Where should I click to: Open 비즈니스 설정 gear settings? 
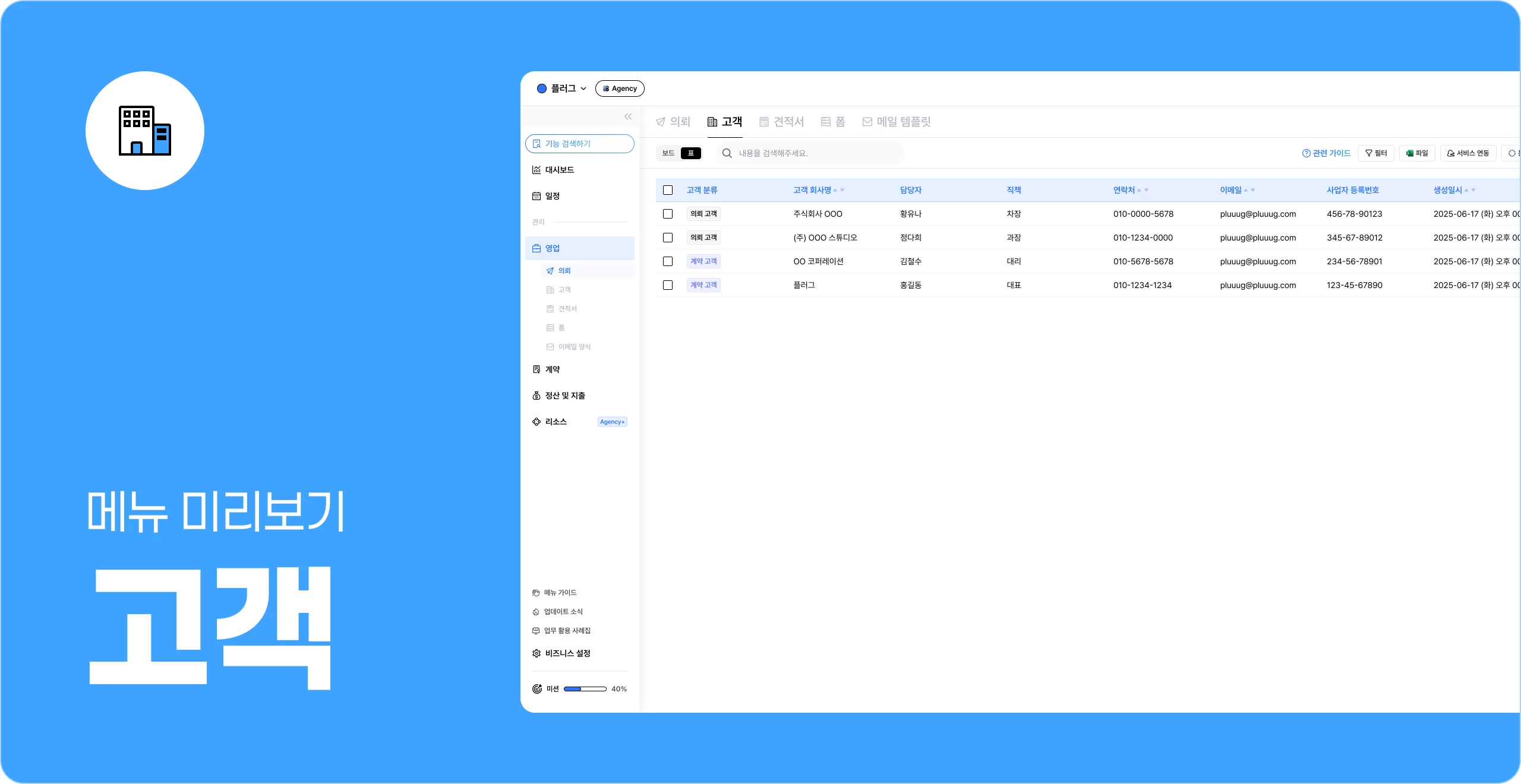pos(567,653)
